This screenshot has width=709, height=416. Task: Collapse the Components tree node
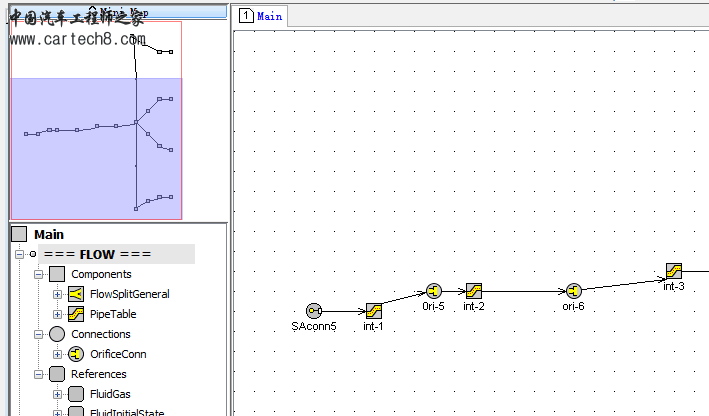click(x=38, y=274)
